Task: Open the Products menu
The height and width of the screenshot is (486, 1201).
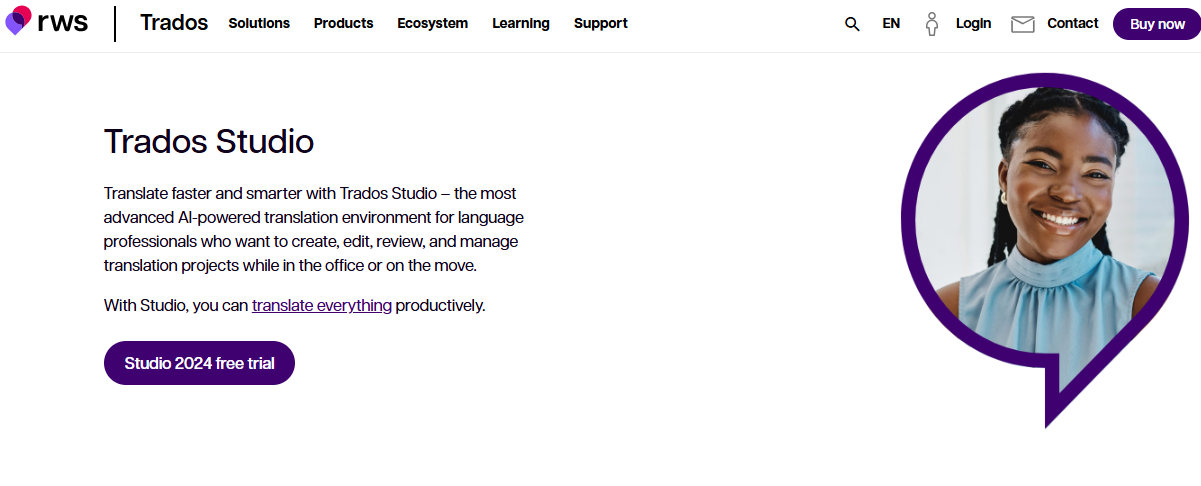Action: coord(343,23)
